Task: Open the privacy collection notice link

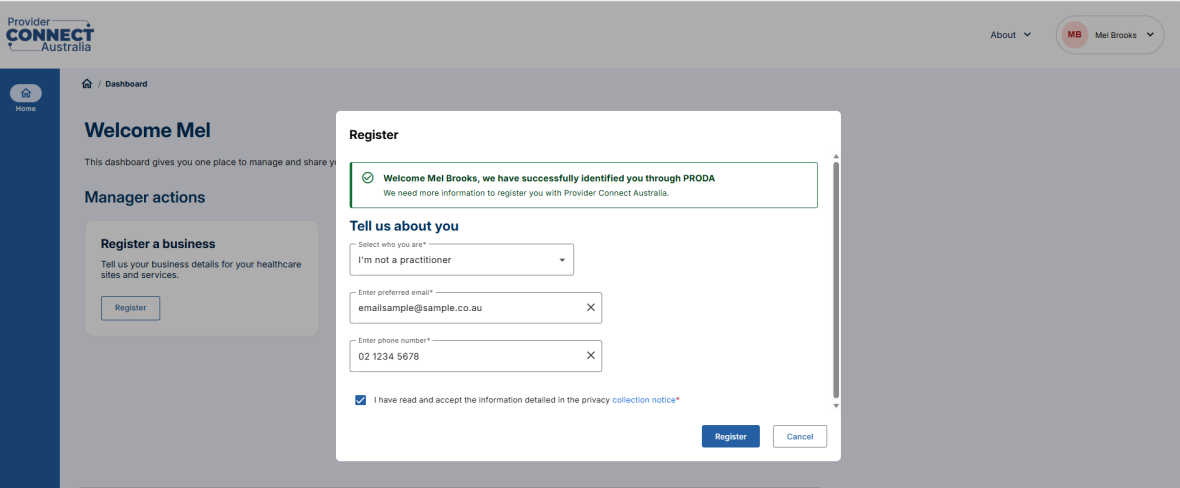Action: 643,400
